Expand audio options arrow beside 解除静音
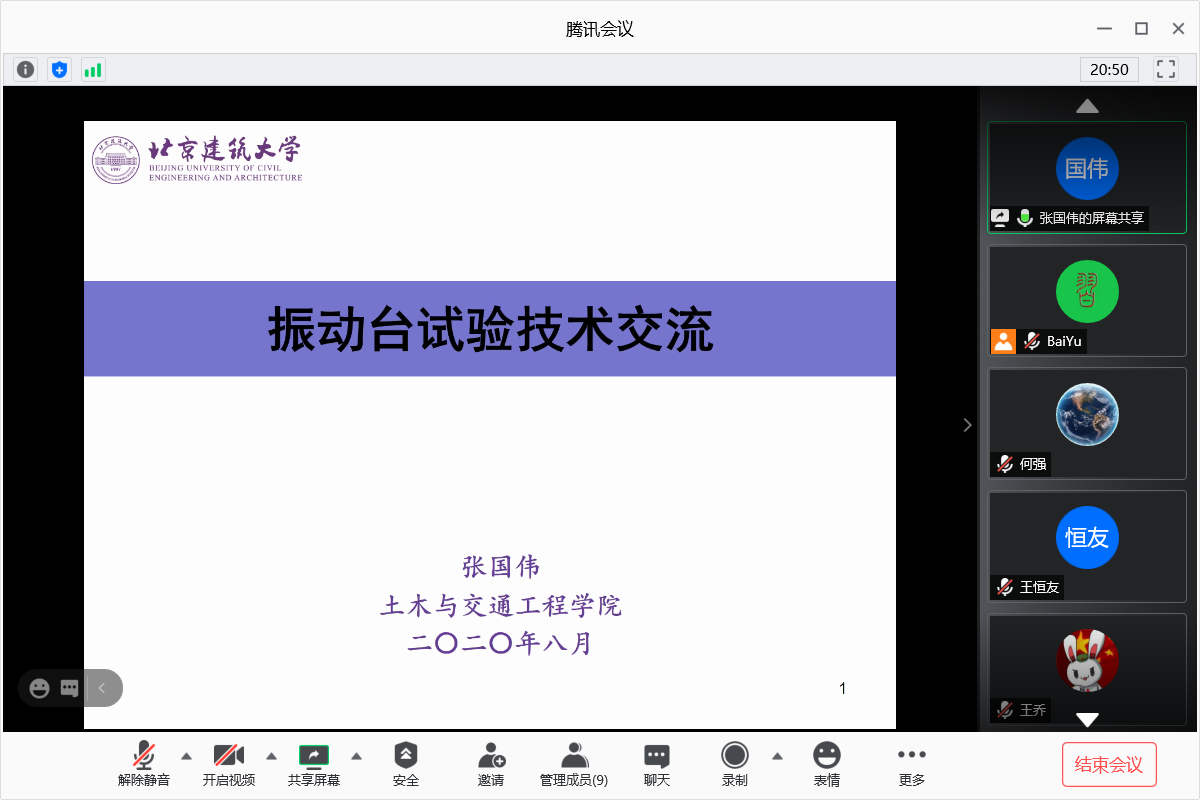 click(186, 756)
